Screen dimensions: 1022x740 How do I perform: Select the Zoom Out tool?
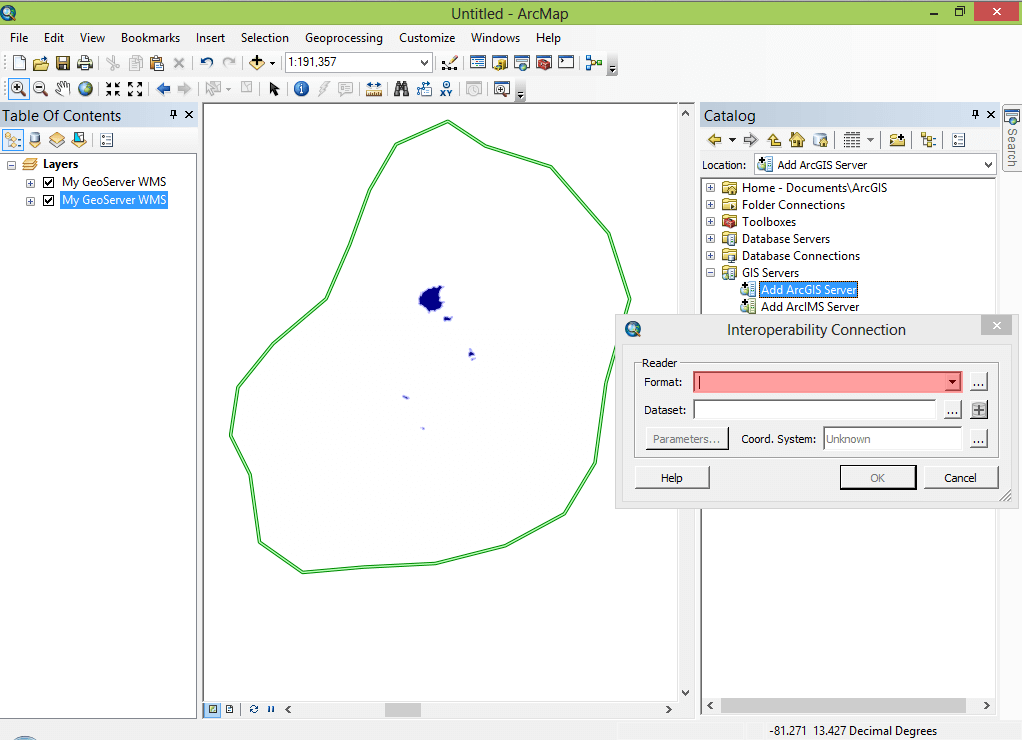(x=40, y=89)
